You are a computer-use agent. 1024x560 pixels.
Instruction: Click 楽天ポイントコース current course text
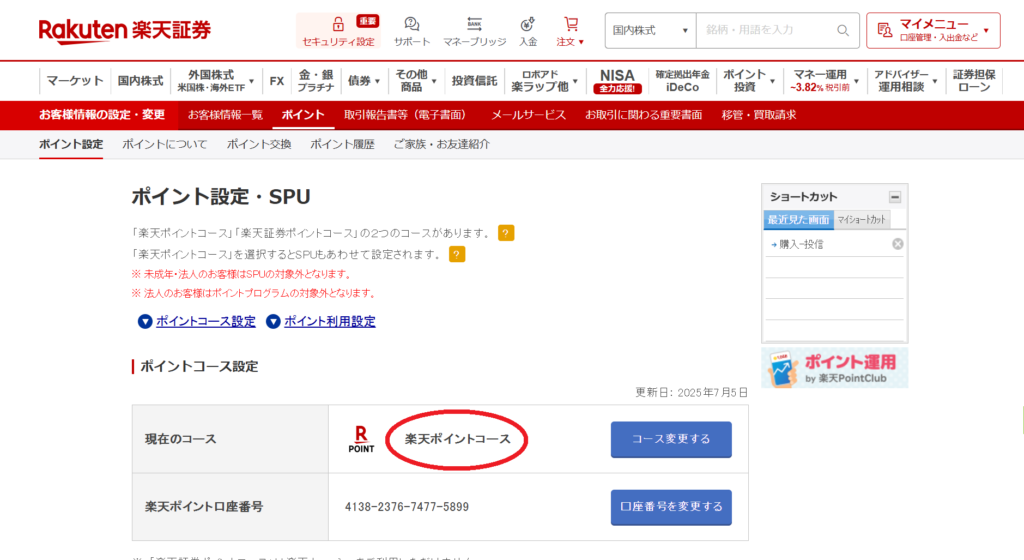coord(457,439)
